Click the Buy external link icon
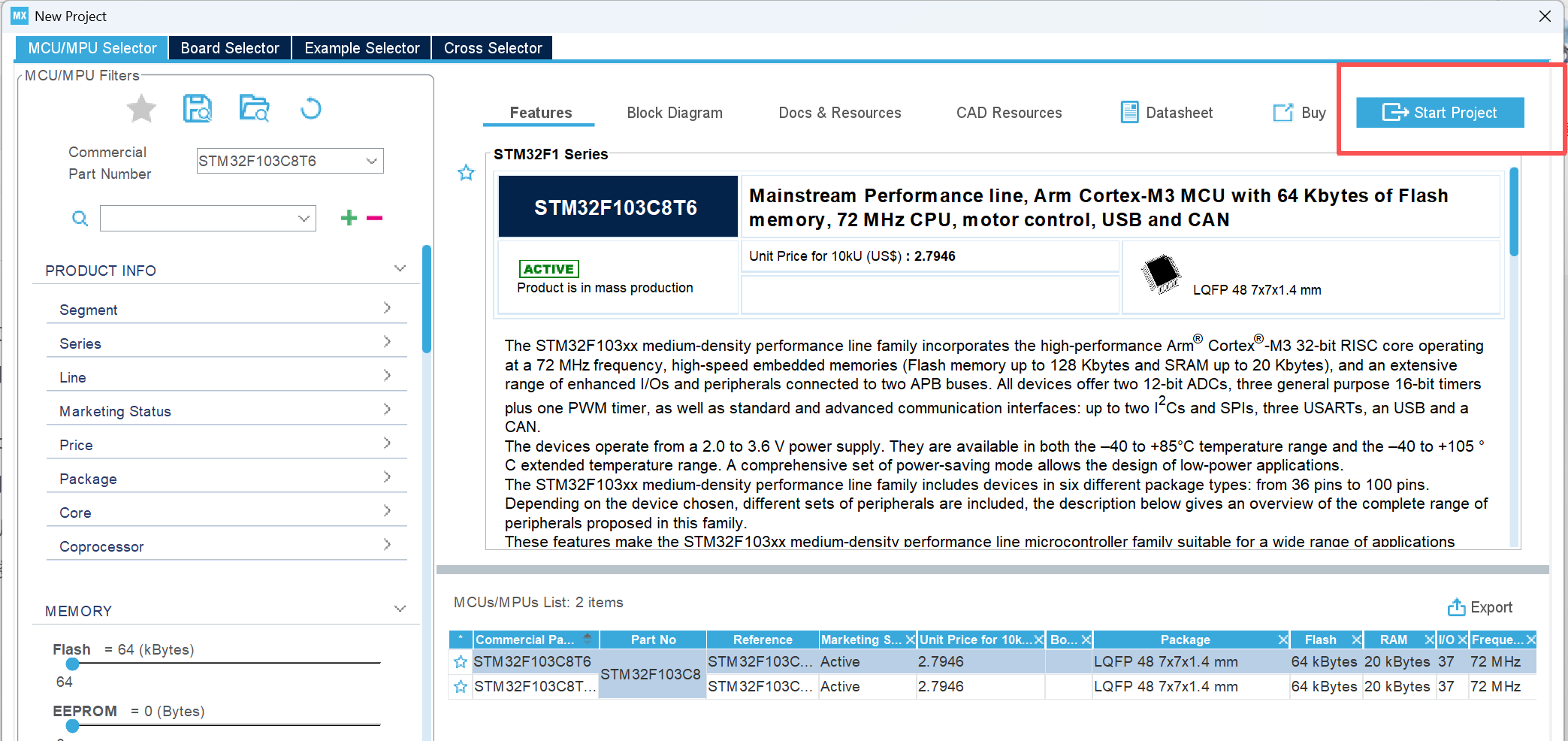This screenshot has width=1568, height=741. 1283,112
